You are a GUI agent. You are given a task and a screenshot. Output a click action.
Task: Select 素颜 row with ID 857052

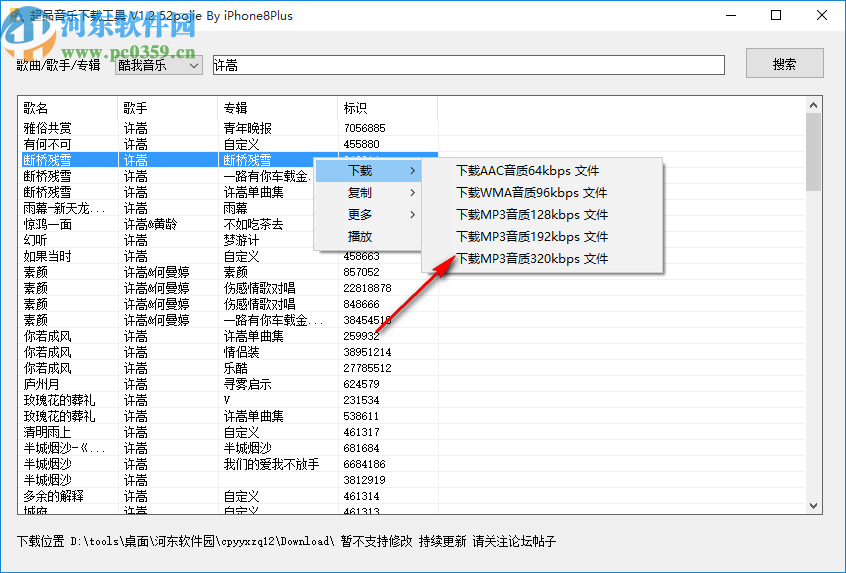[x=228, y=272]
